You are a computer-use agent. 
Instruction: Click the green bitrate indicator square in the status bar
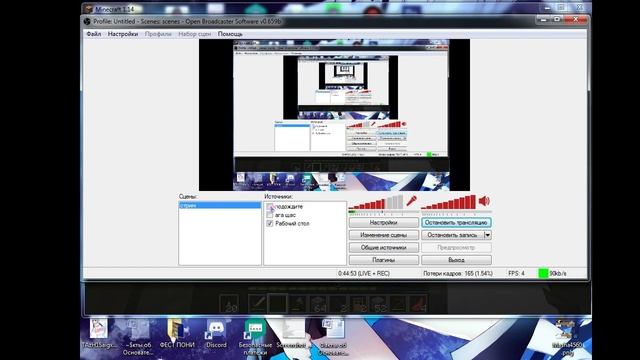[543, 273]
